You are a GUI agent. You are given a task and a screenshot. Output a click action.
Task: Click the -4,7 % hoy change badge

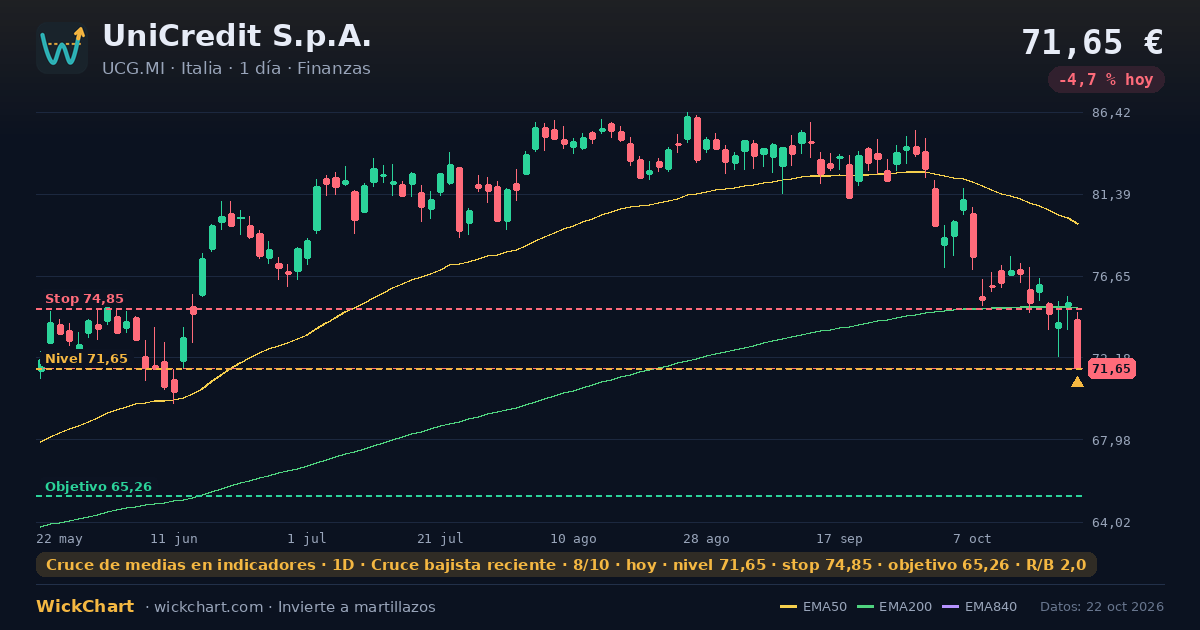(1106, 80)
